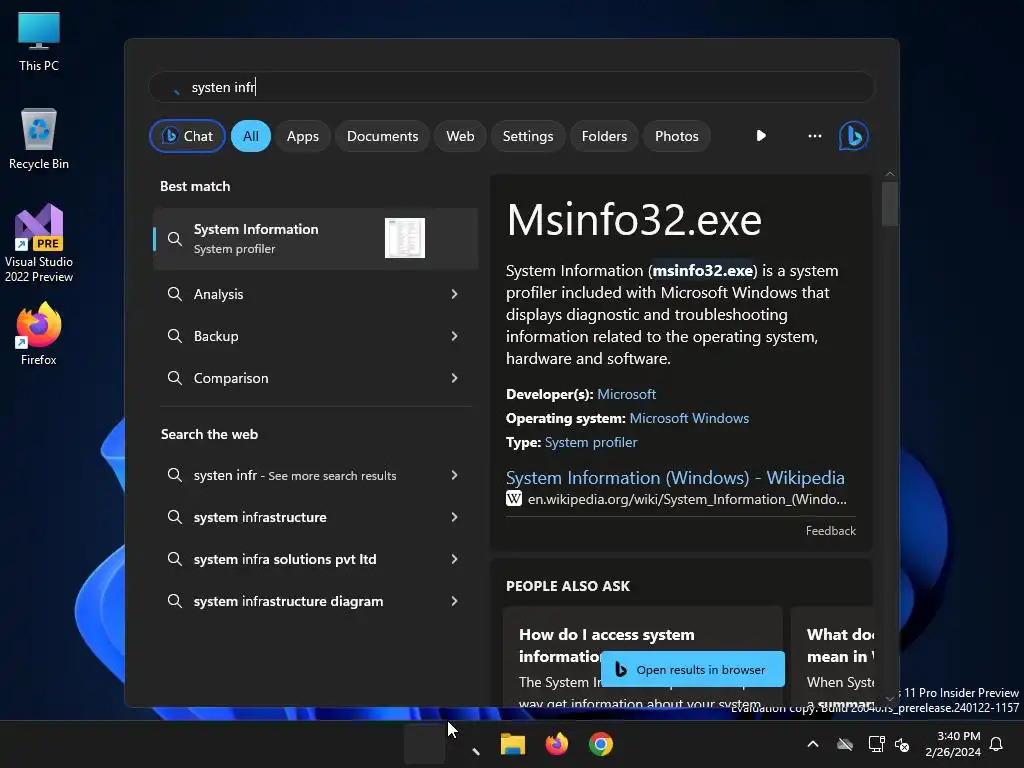The width and height of the screenshot is (1024, 768).
Task: Click the magnifier icon next to Comparison
Action: click(x=174, y=377)
